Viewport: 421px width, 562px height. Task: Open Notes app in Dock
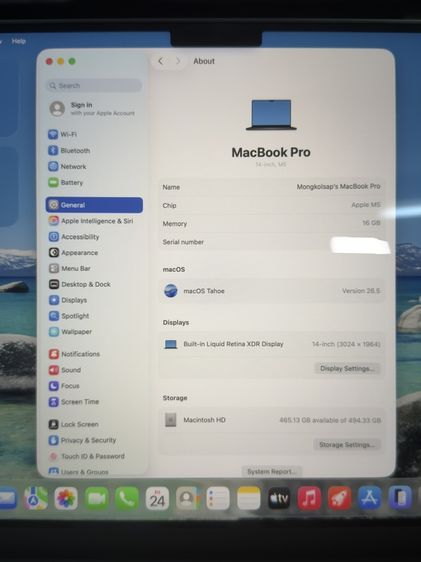click(x=249, y=498)
